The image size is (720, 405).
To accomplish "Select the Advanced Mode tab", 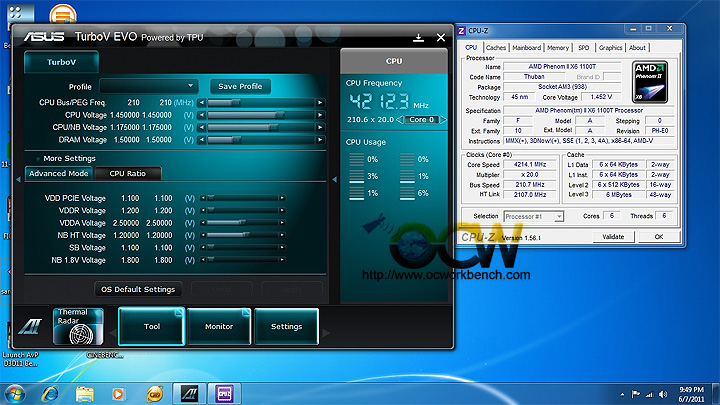I will (x=58, y=174).
